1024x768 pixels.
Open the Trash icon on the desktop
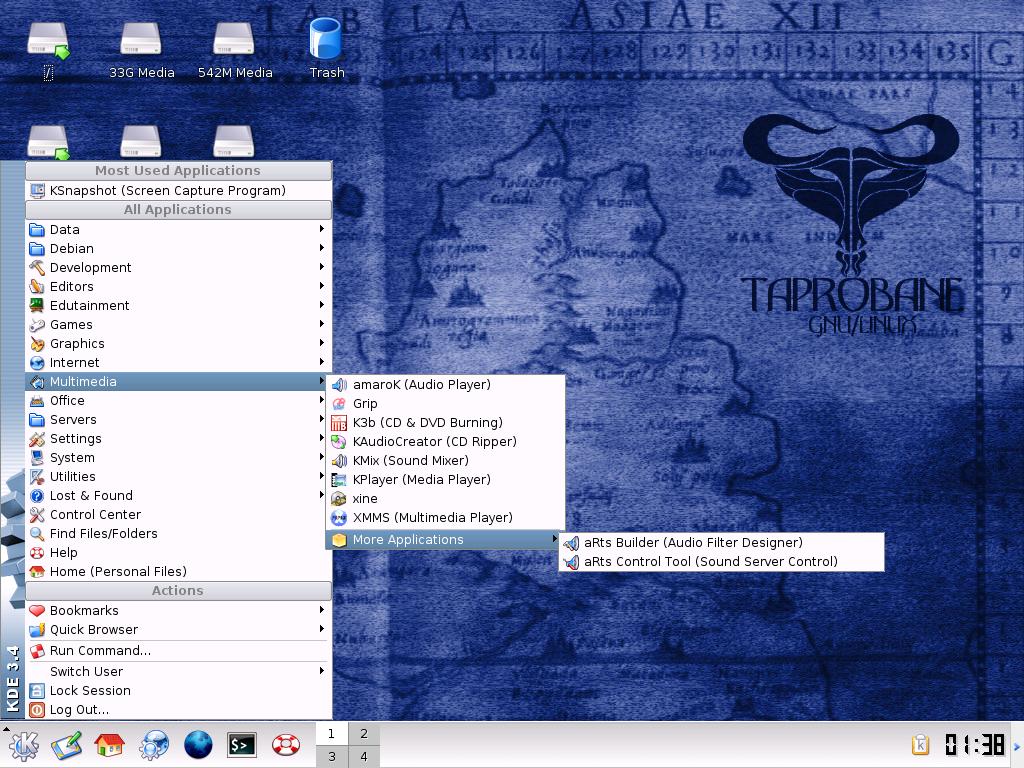[326, 47]
